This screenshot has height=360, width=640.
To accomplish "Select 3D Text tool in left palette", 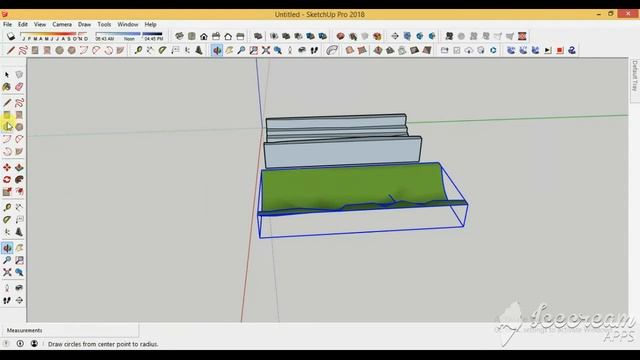I will point(19,232).
